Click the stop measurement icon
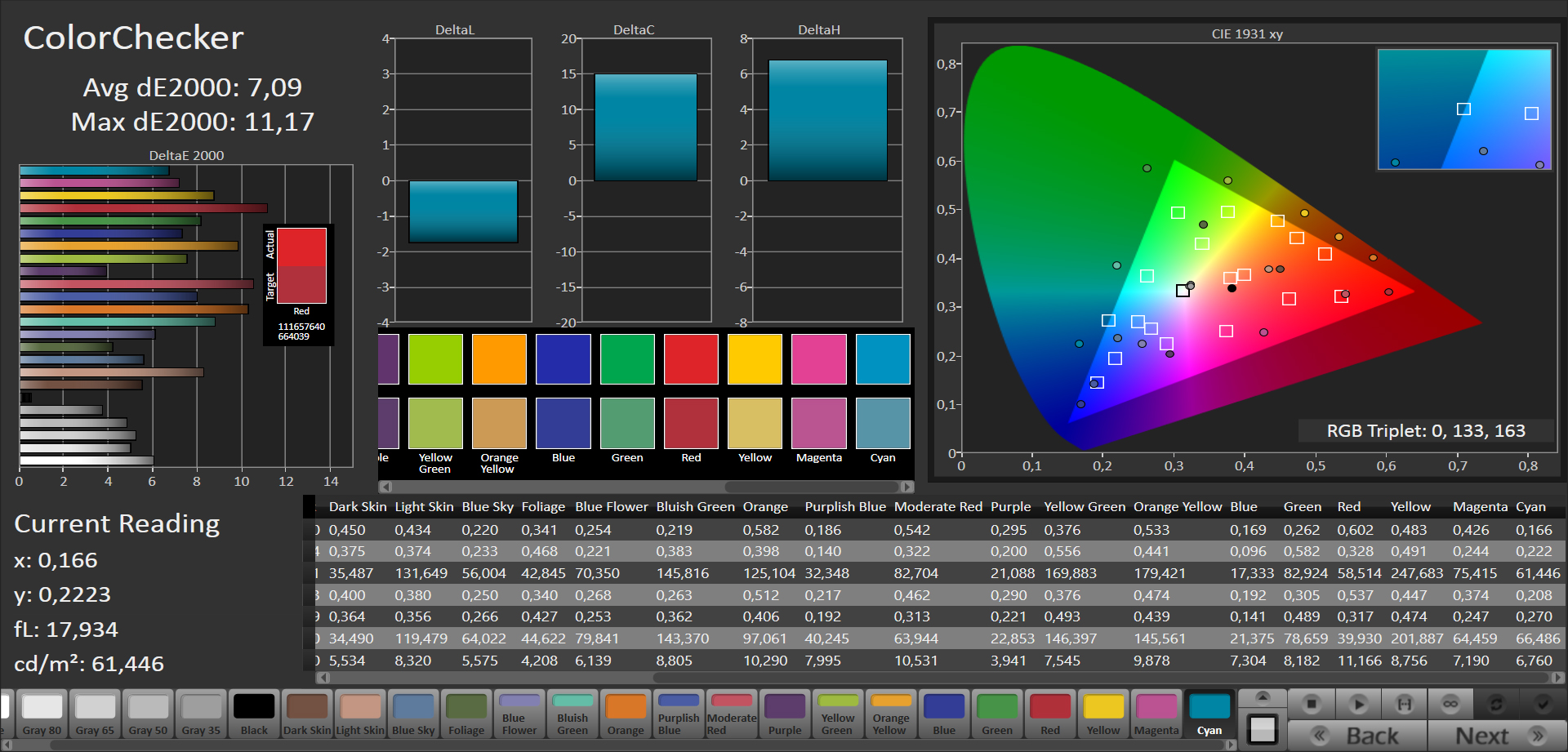Screen dimensions: 1568x752 click(1312, 704)
